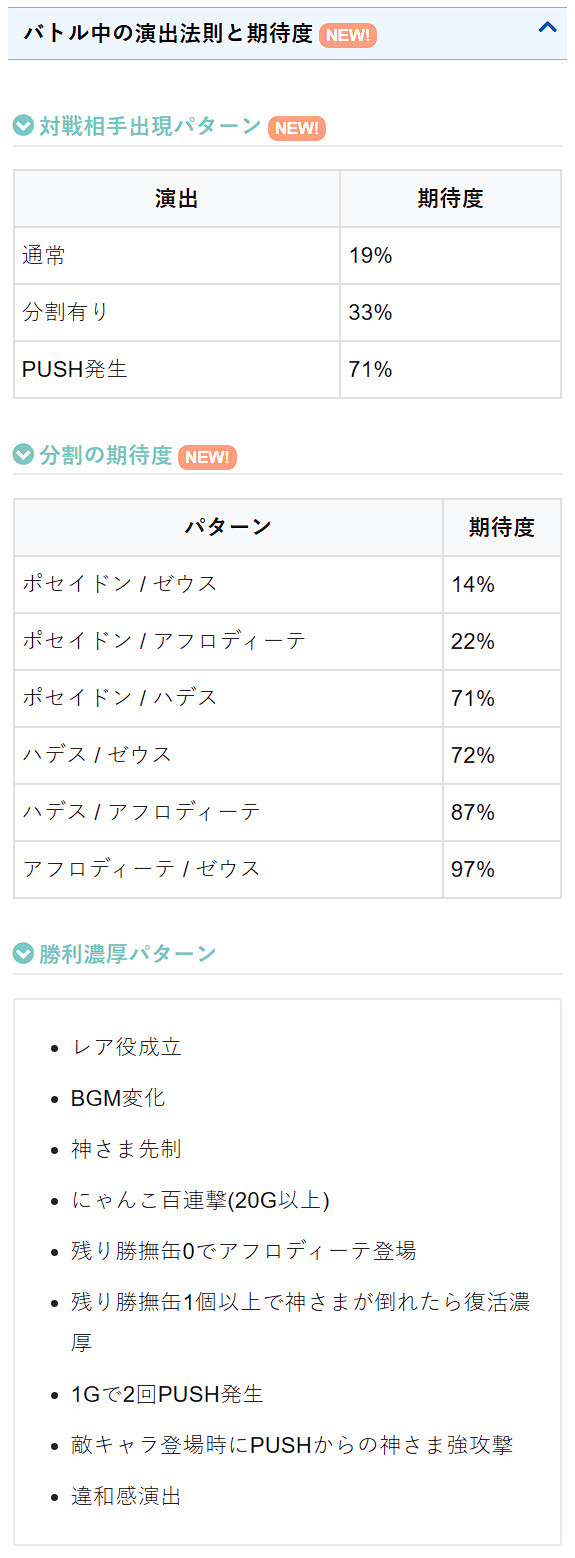Click NEW! badge next to 分割の期待度
The height and width of the screenshot is (1558, 575).
[x=207, y=457]
